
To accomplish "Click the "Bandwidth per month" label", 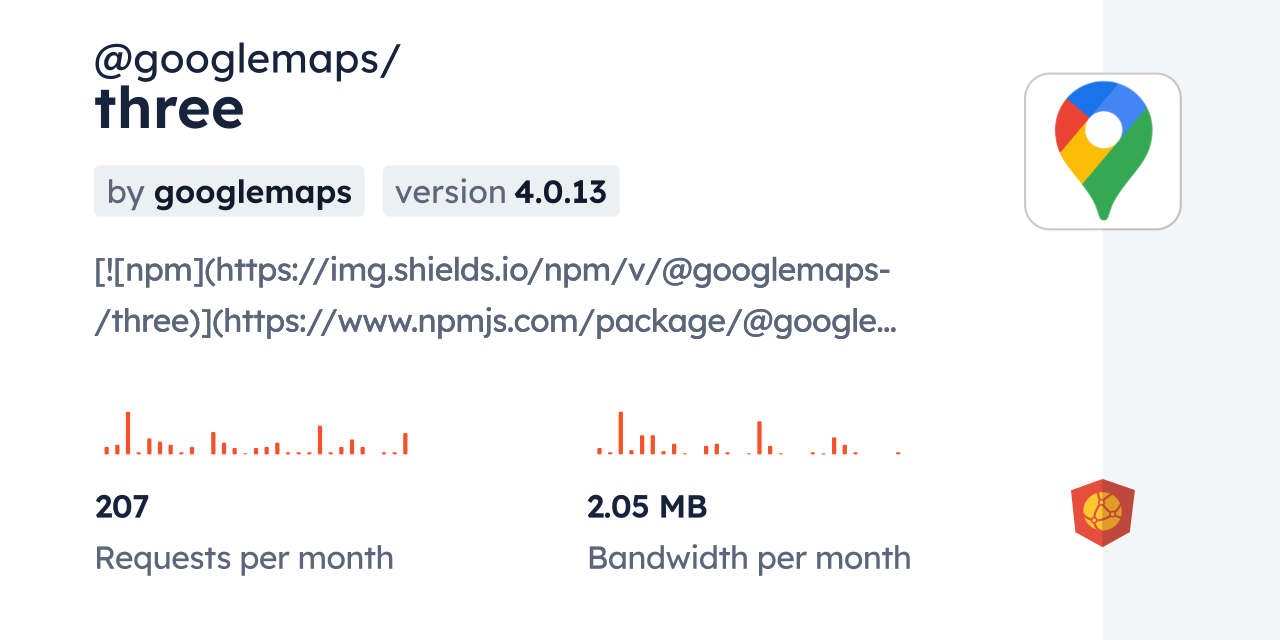I will [749, 558].
